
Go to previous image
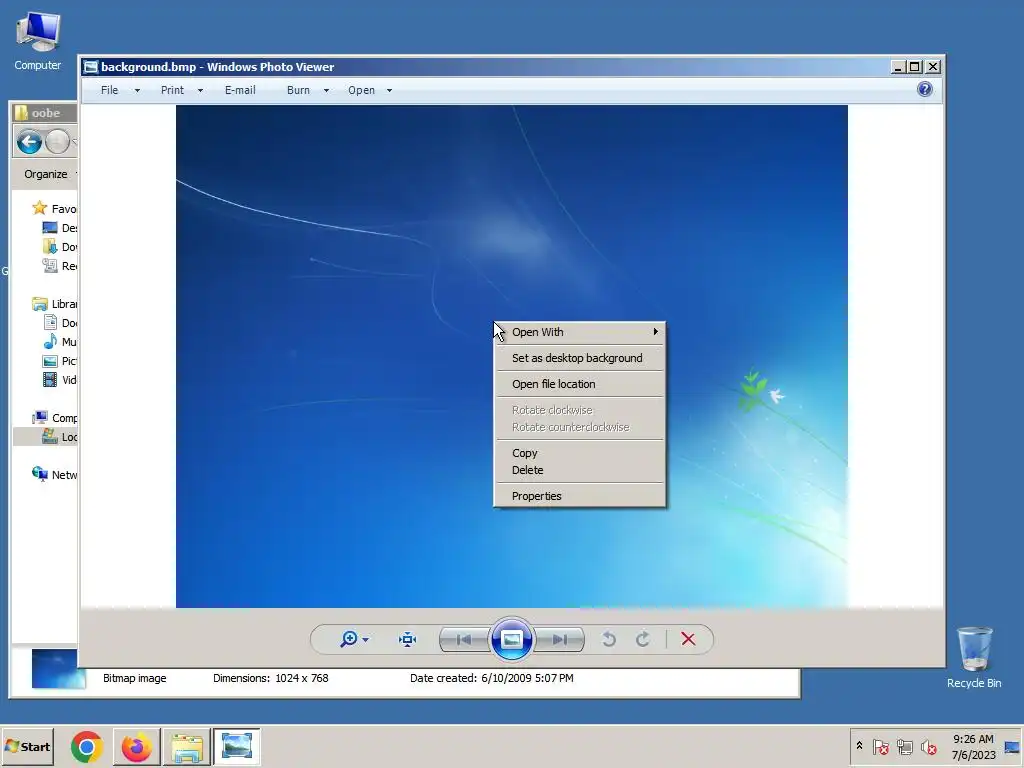pos(464,639)
